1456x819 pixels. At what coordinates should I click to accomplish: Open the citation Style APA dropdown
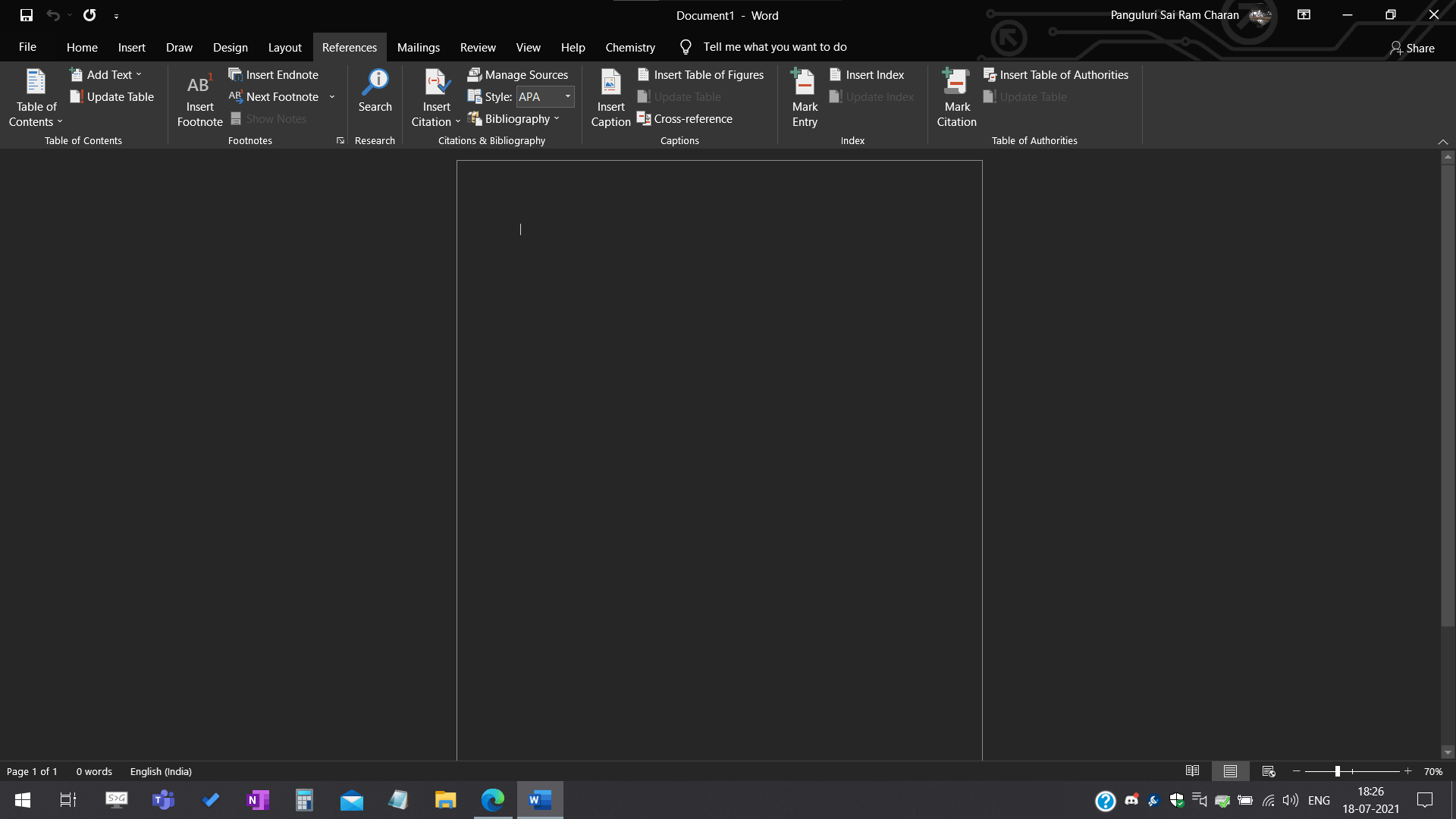coord(567,96)
